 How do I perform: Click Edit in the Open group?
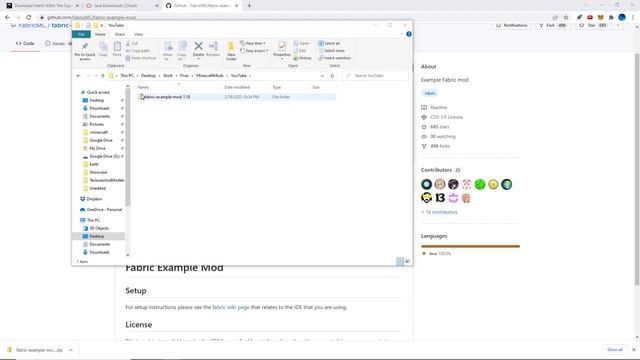coord(300,51)
